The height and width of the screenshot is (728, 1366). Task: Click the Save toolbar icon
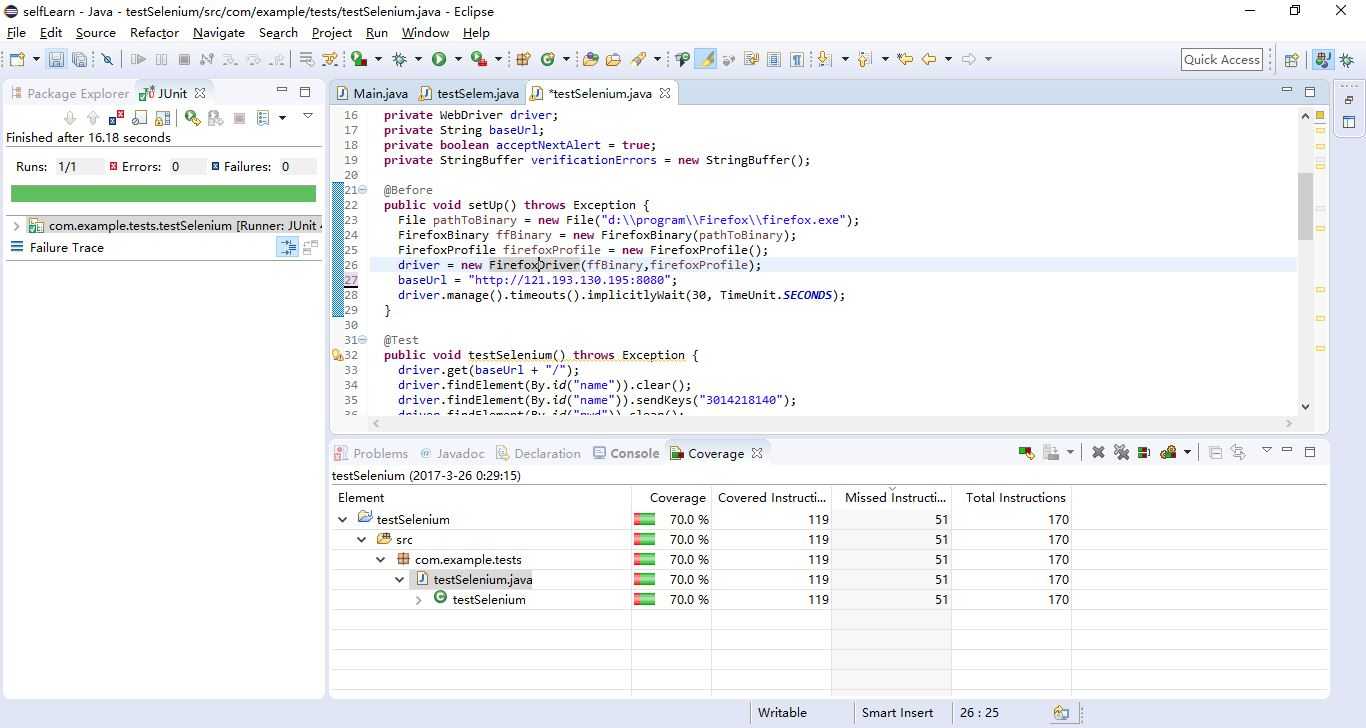coord(56,59)
